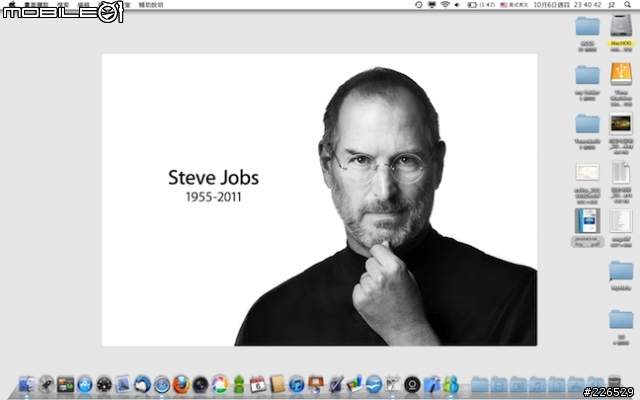Select the jeunesse PDF file on desktop
The height and width of the screenshot is (400, 640).
click(587, 221)
